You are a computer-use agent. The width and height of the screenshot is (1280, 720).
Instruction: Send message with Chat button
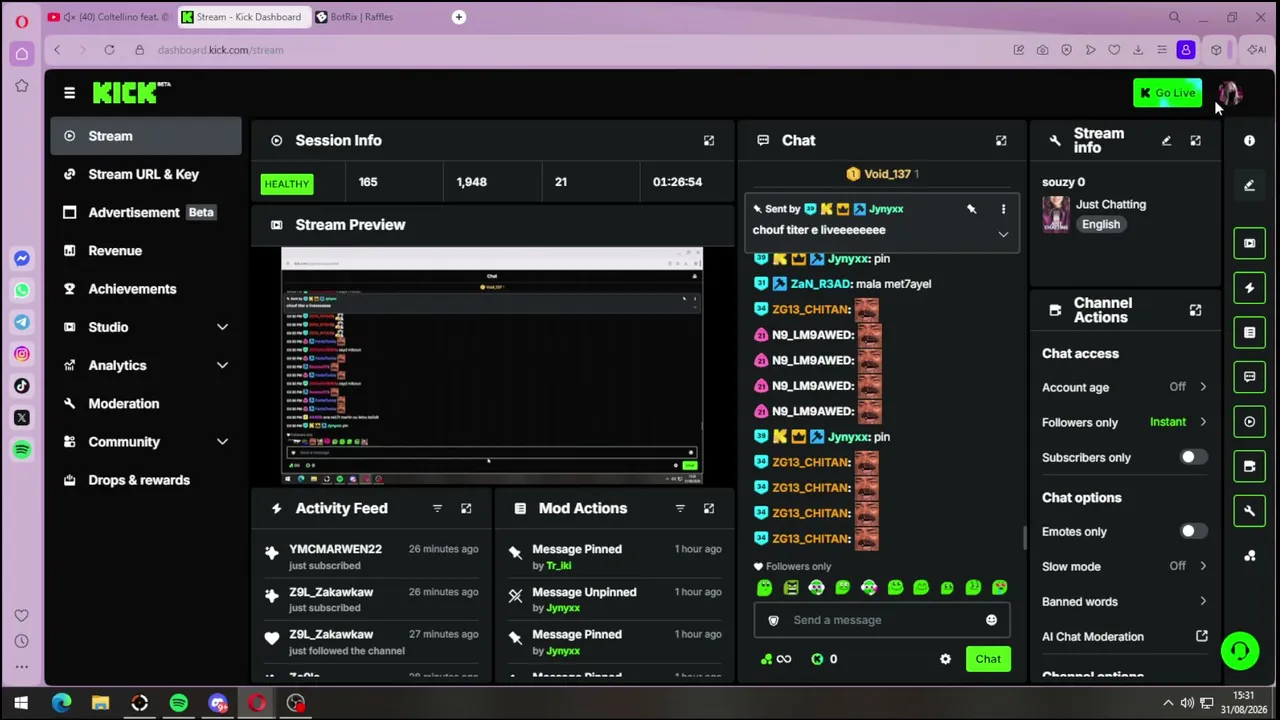click(988, 659)
